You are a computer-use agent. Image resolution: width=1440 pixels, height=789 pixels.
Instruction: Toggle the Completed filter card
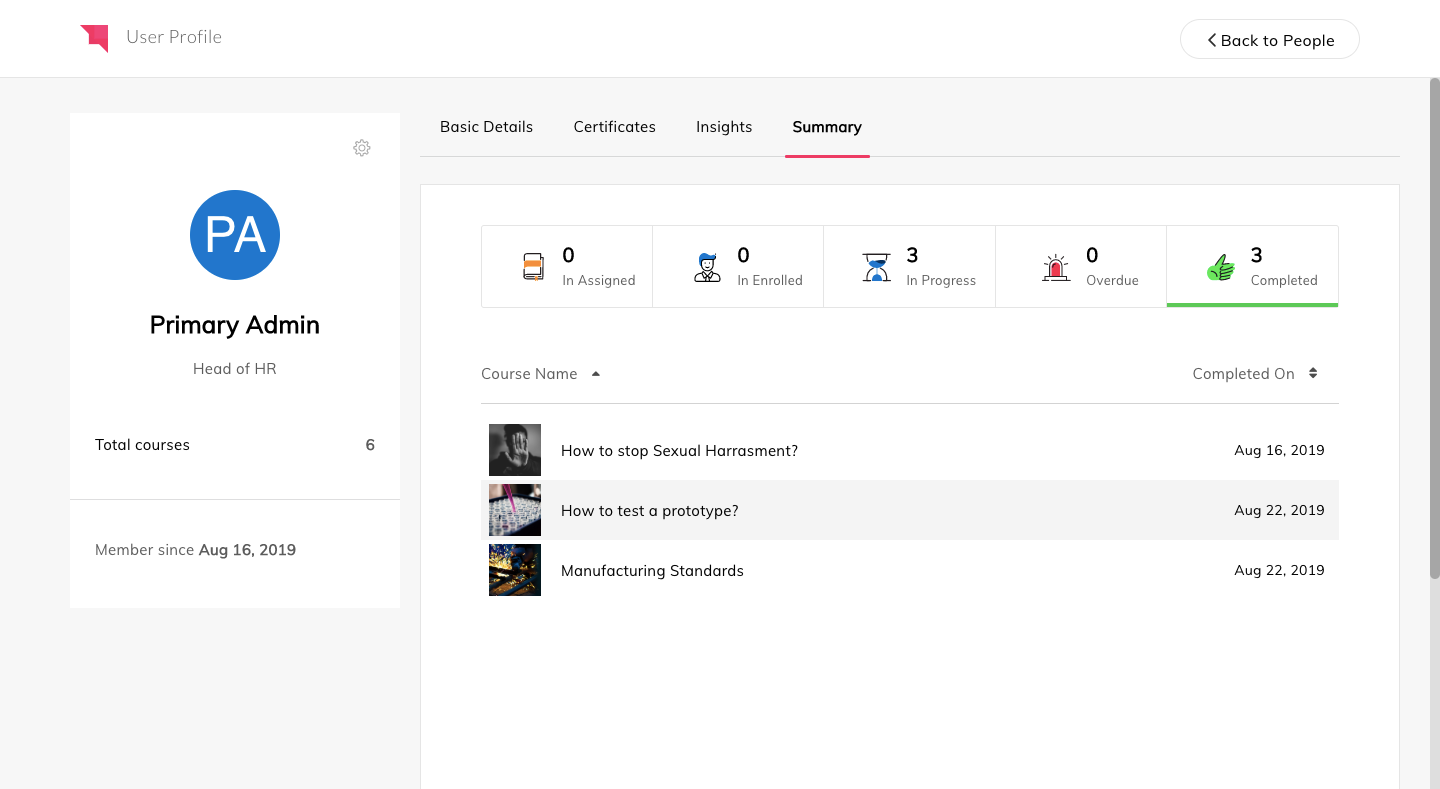(x=1252, y=266)
